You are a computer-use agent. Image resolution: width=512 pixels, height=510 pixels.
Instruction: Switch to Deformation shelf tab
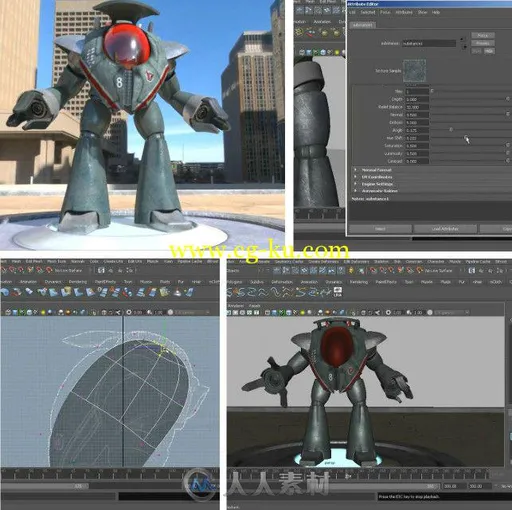point(282,282)
